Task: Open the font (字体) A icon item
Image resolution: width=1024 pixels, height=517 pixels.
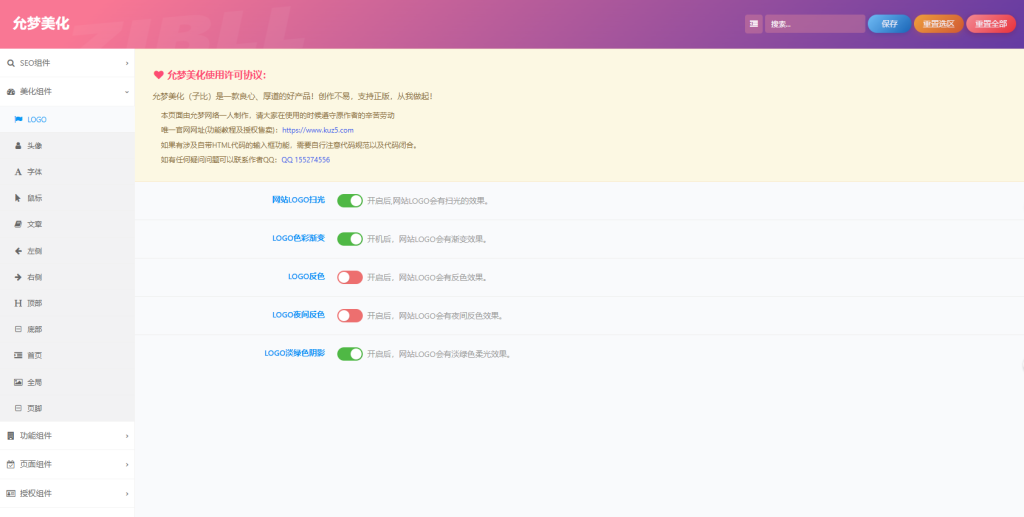Action: (18, 172)
